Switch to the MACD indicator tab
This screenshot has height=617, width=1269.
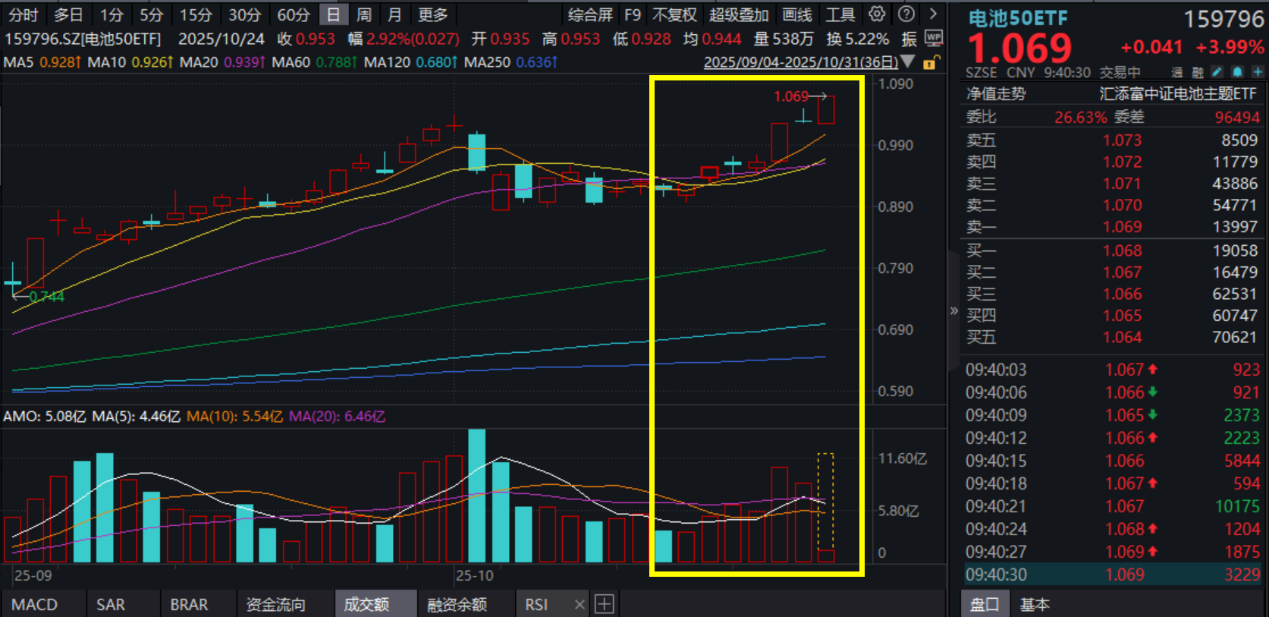point(34,604)
